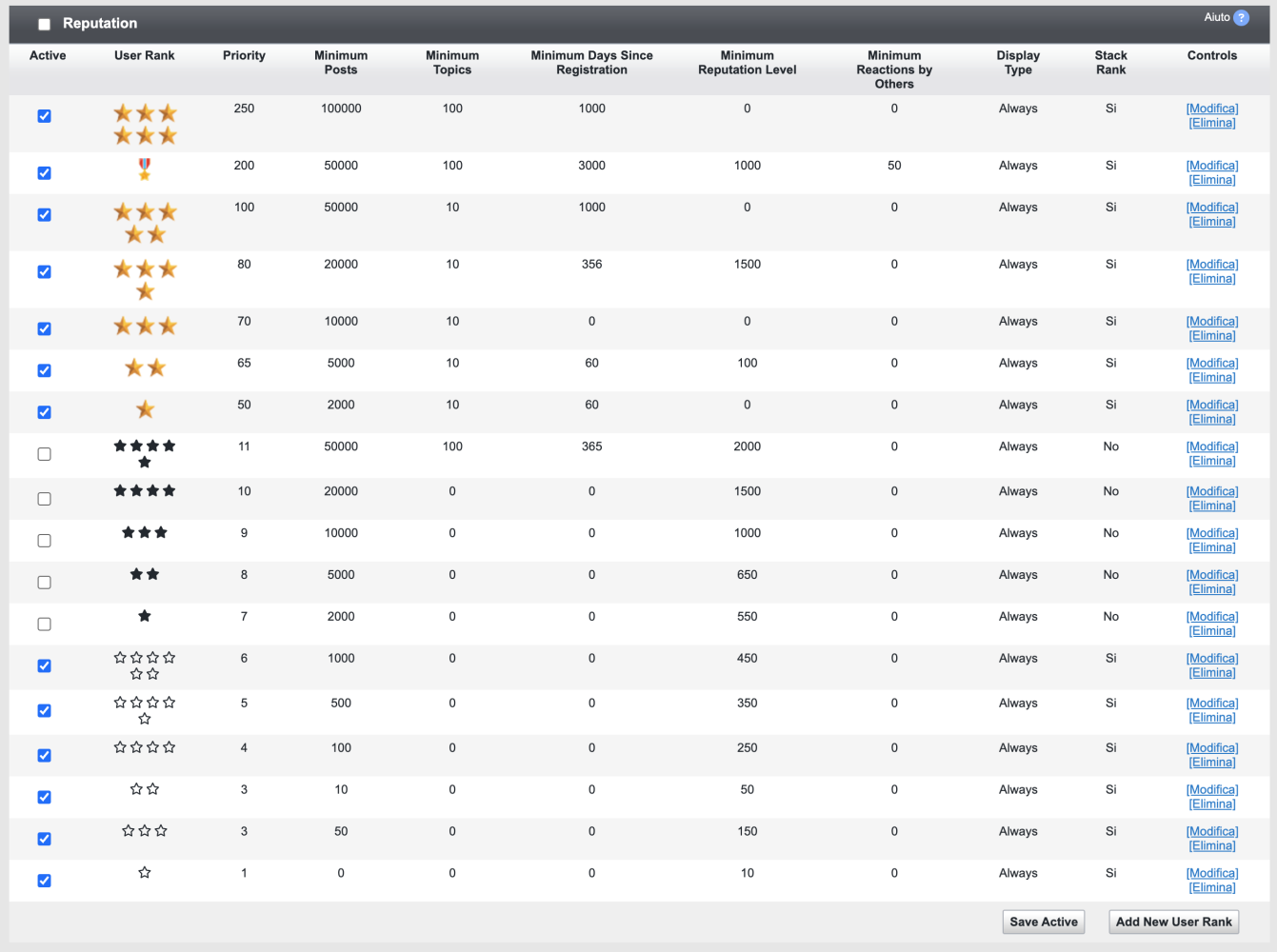The height and width of the screenshot is (952, 1277).
Task: Click the single outline star rank icon
Action: 145,872
